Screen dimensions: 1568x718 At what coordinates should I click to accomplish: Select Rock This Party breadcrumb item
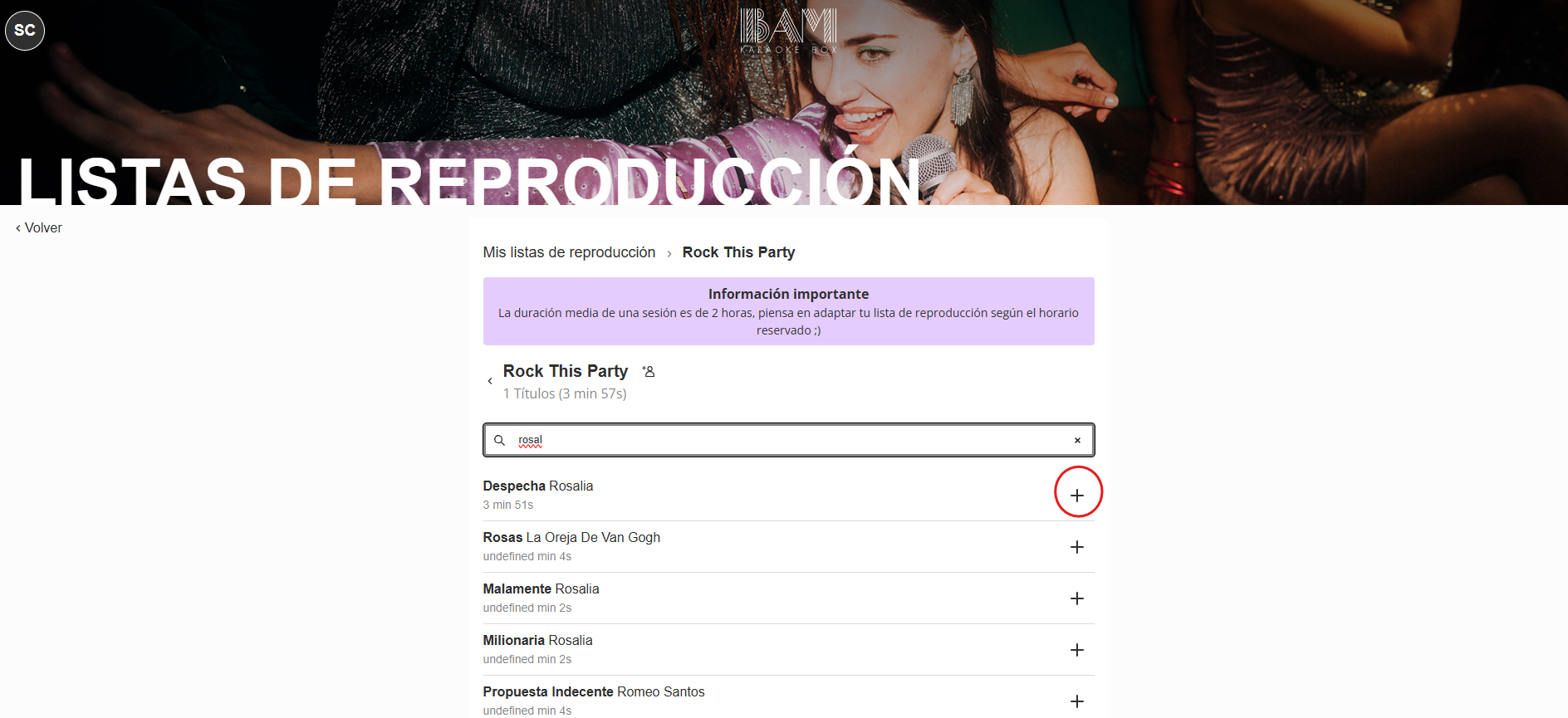tap(738, 252)
